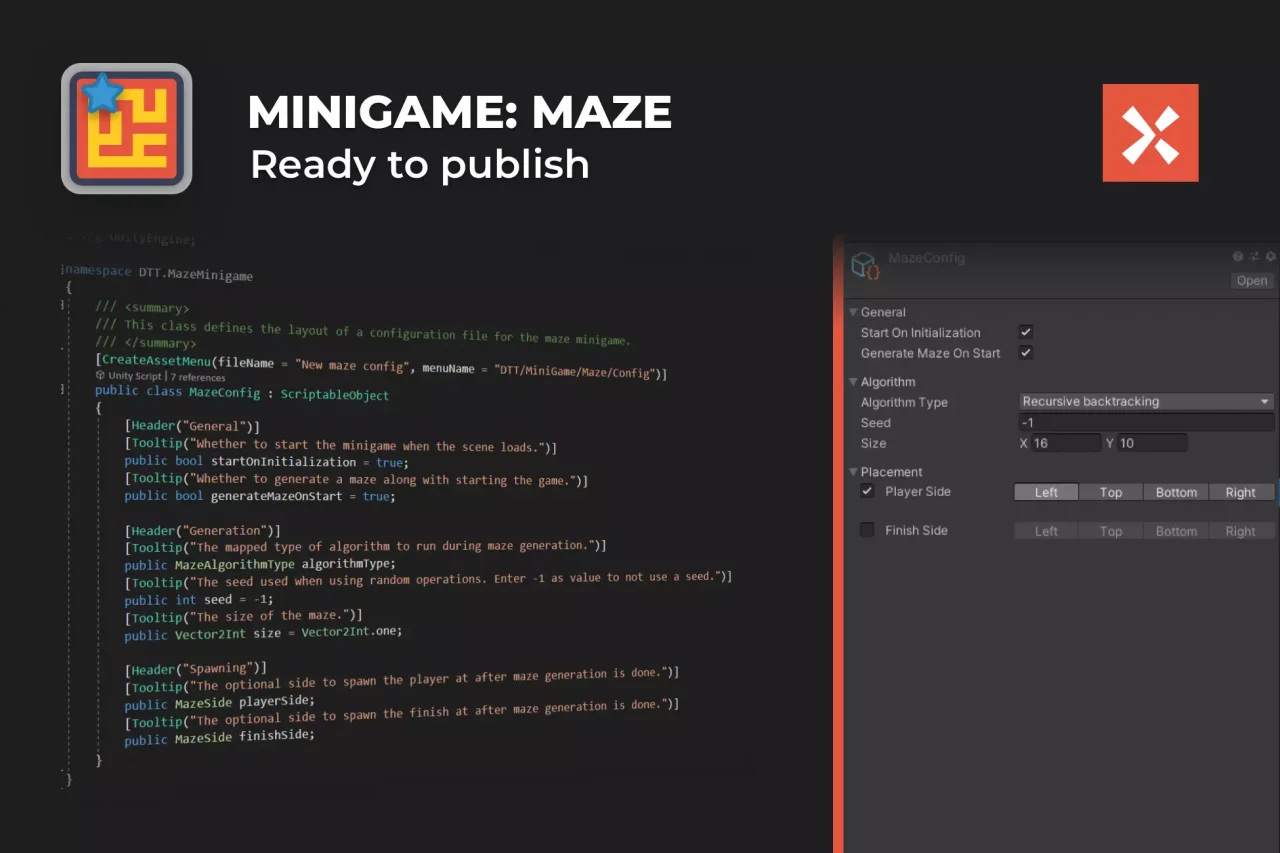Click the maze minigame app logo
1280x853 pixels.
point(127,128)
